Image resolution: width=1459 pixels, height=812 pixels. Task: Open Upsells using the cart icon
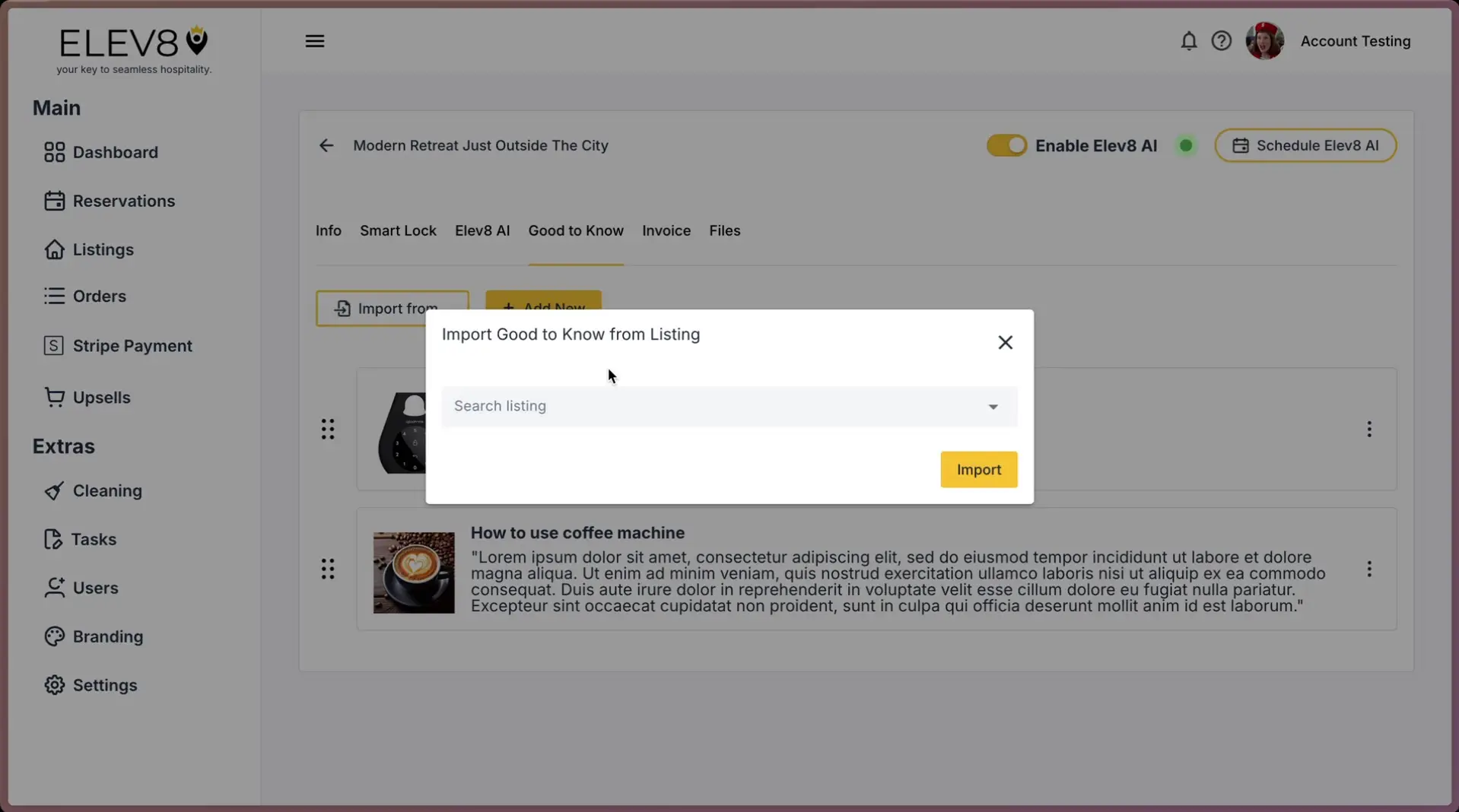pos(101,397)
